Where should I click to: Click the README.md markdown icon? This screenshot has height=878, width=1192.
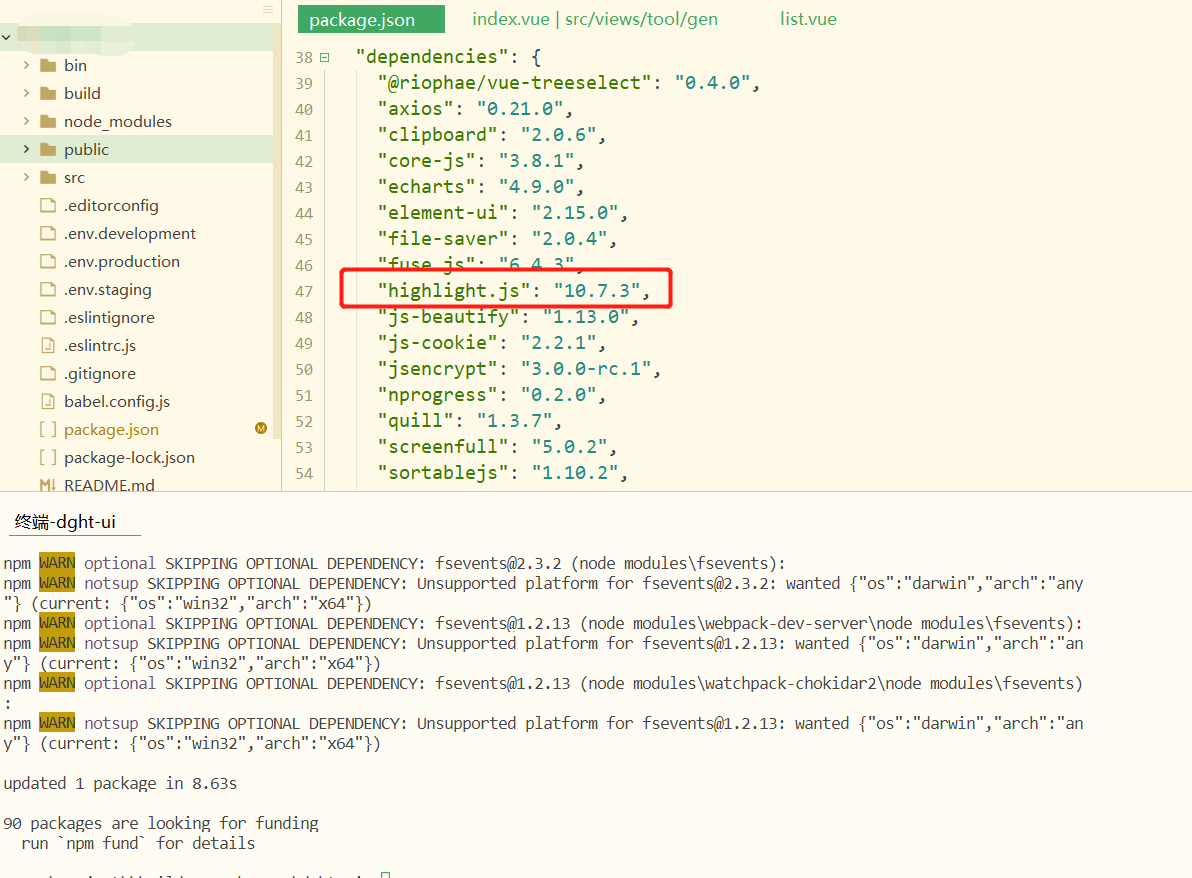coord(48,485)
